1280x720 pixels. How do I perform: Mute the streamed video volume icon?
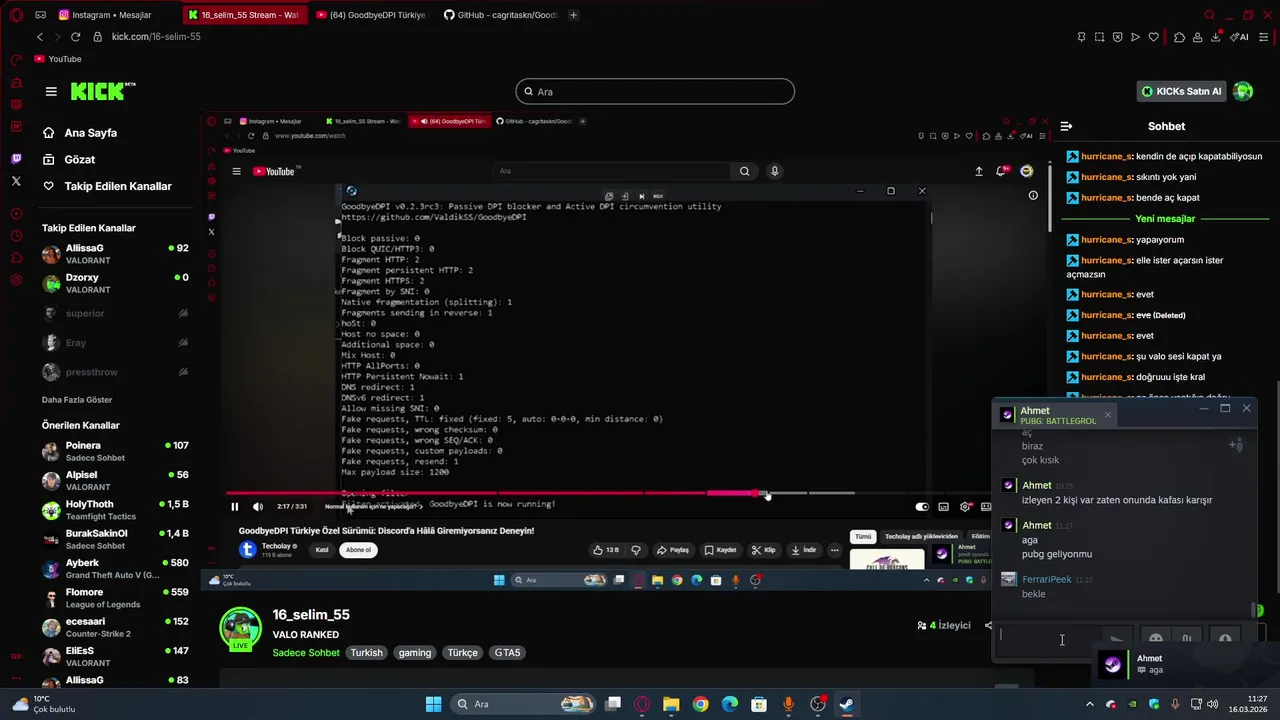[258, 507]
